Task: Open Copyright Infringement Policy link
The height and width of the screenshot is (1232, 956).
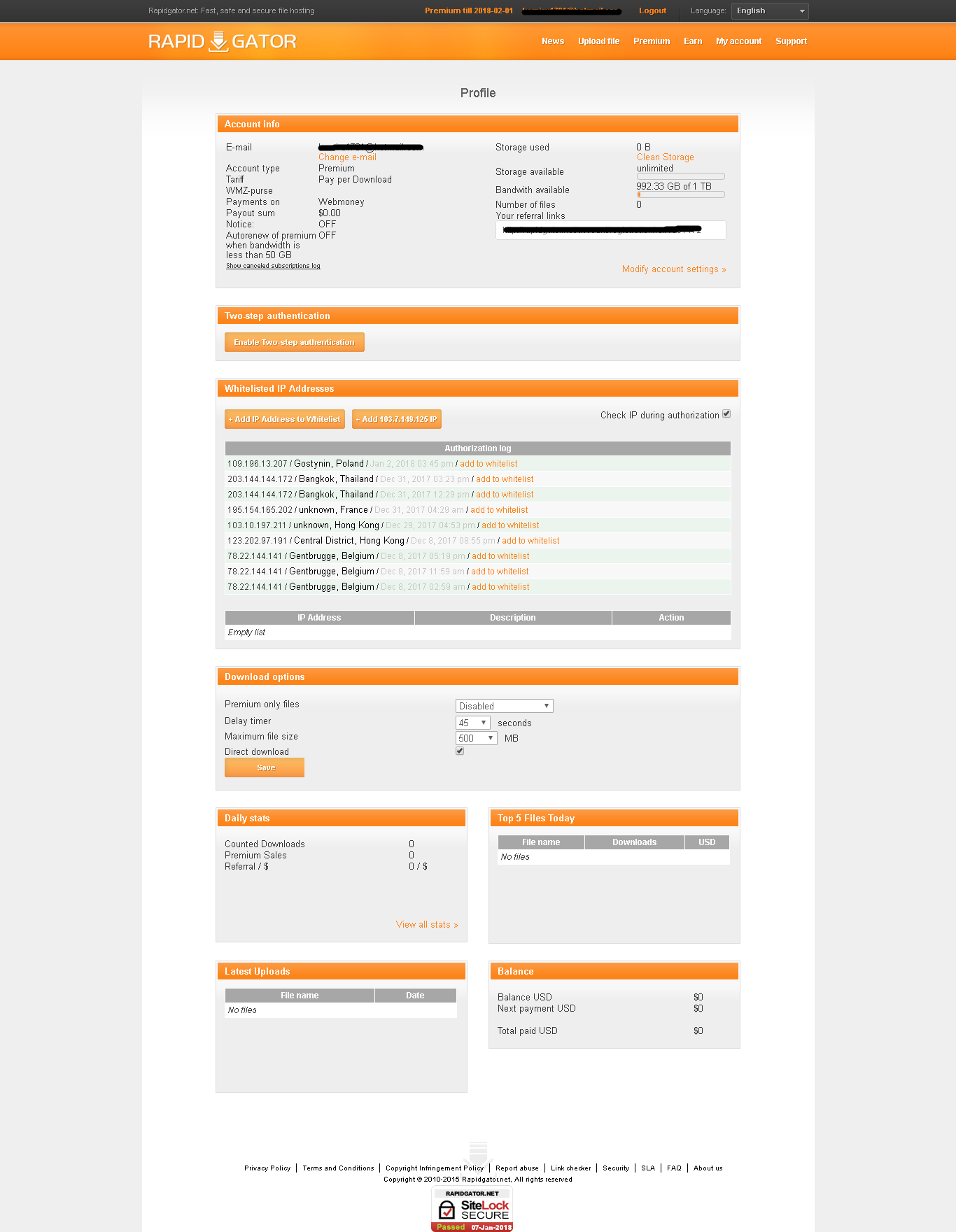Action: (x=435, y=1168)
